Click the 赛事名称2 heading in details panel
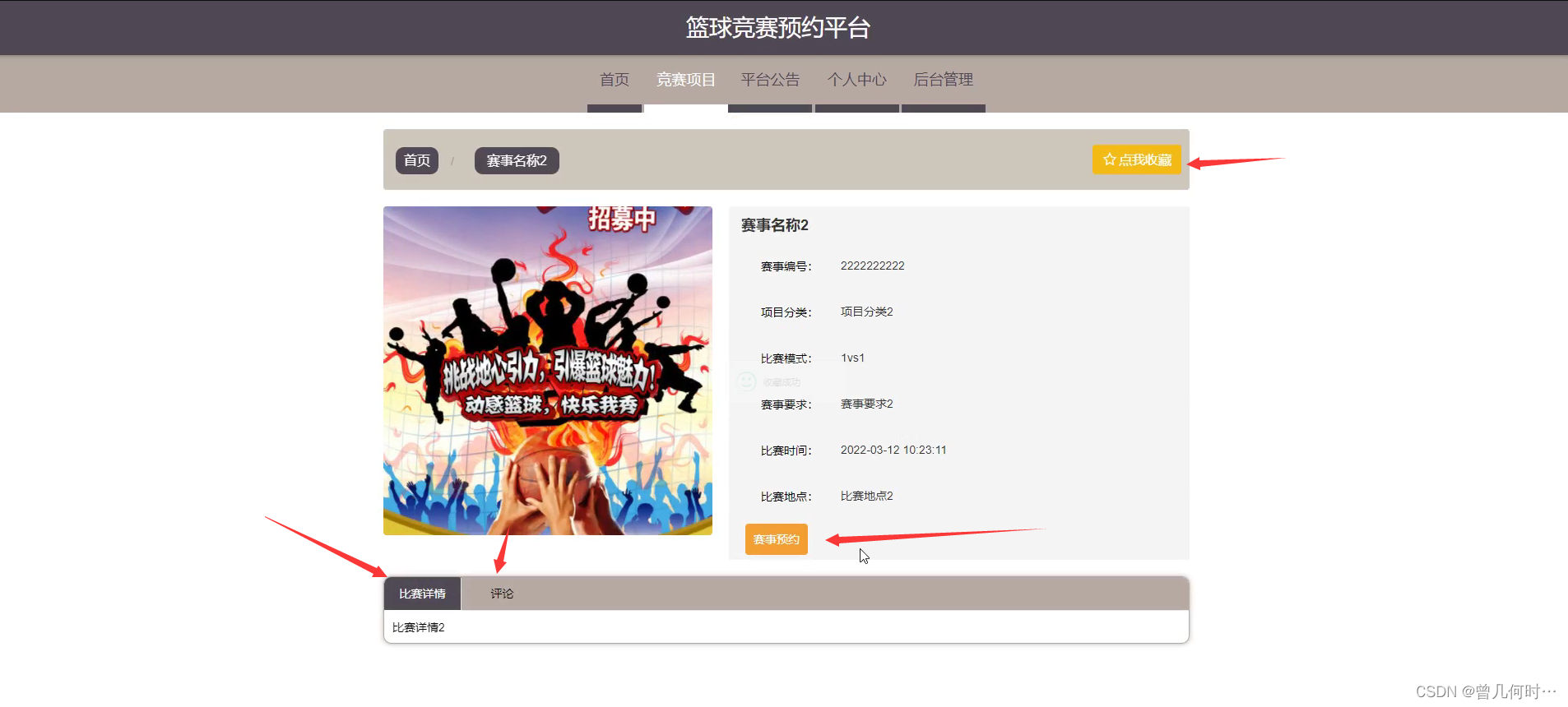The height and width of the screenshot is (707, 1568). [x=775, y=225]
